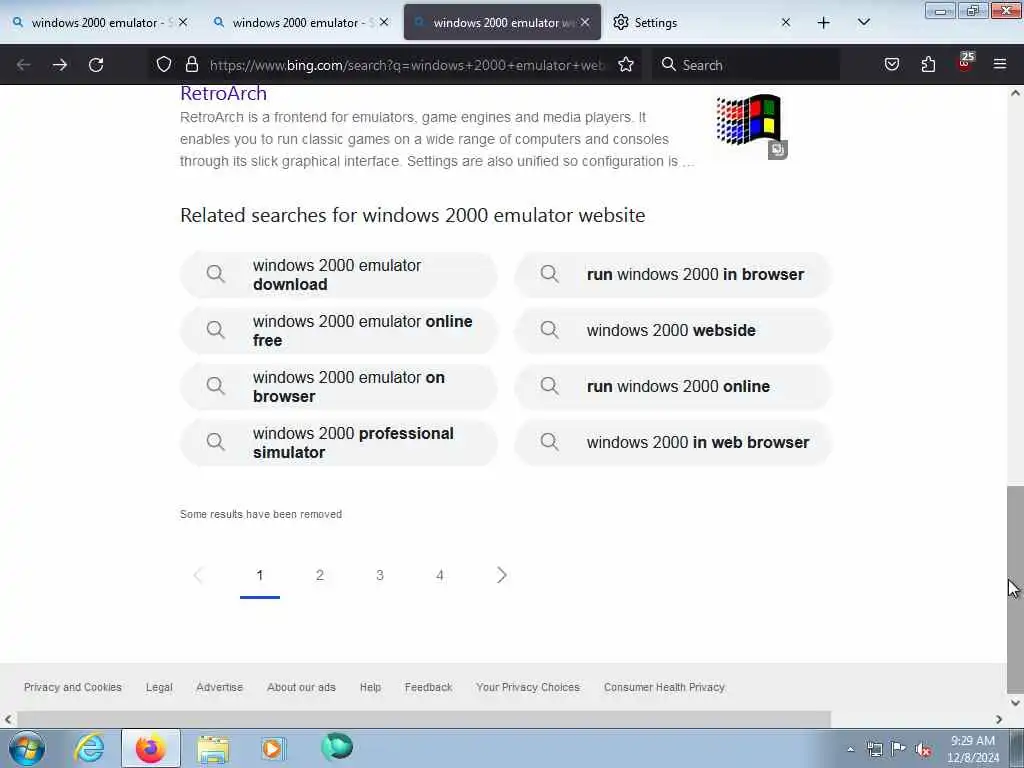Search run windows 2000 in browser
The height and width of the screenshot is (768, 1024).
click(x=673, y=275)
